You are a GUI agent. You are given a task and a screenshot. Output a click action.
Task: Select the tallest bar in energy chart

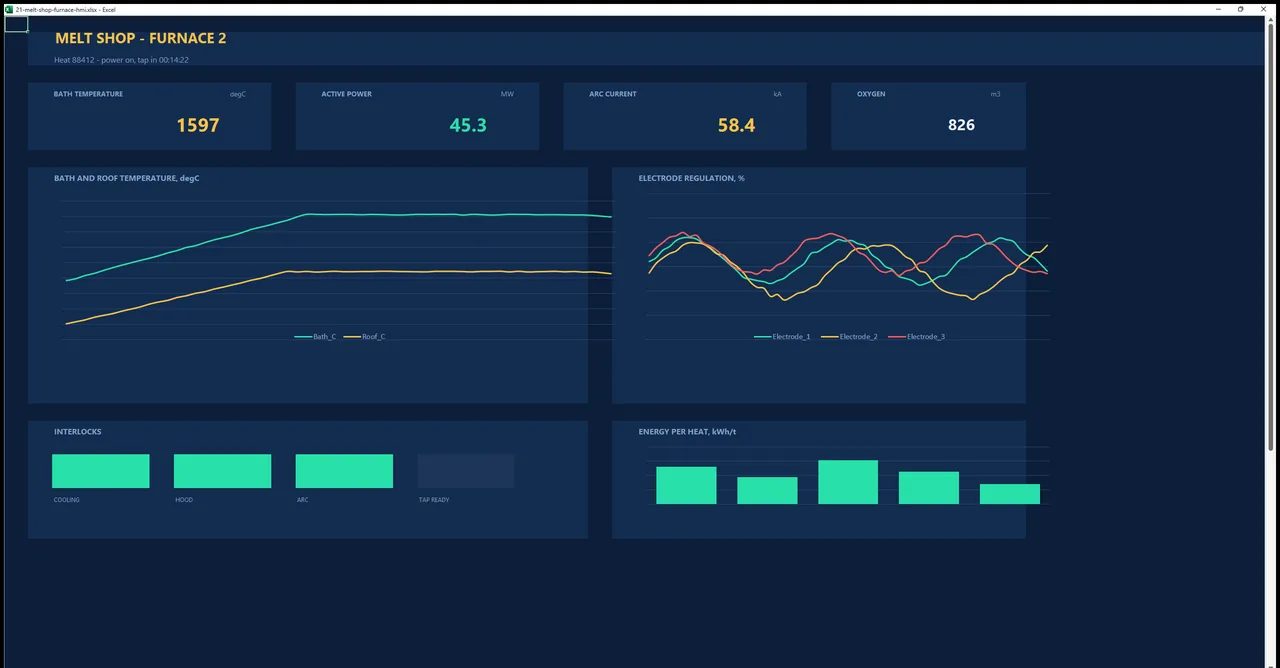pos(848,482)
